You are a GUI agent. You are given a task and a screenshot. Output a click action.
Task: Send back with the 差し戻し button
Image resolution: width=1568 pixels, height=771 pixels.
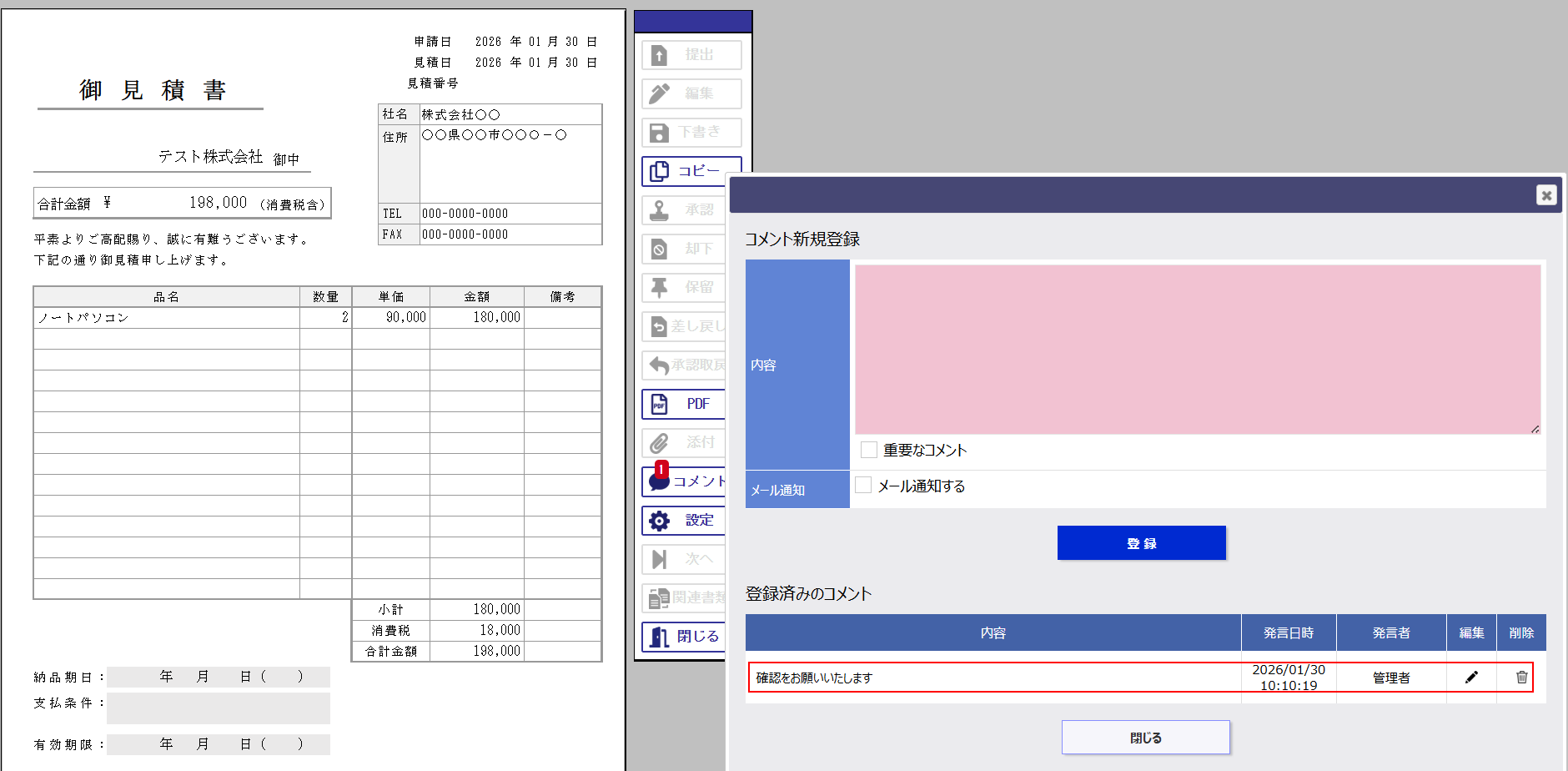click(684, 326)
